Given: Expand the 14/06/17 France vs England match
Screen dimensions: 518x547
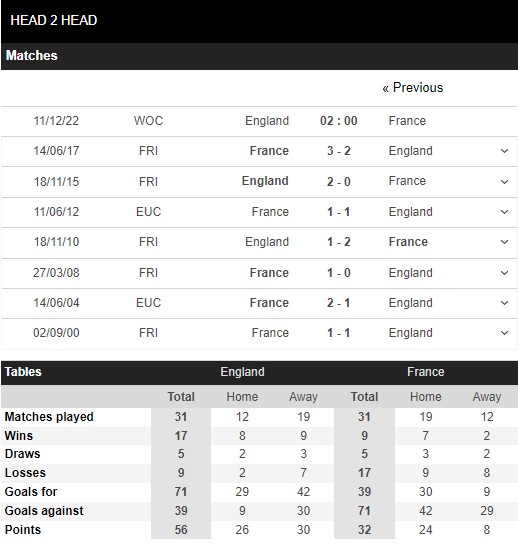Looking at the screenshot, I should click(504, 151).
